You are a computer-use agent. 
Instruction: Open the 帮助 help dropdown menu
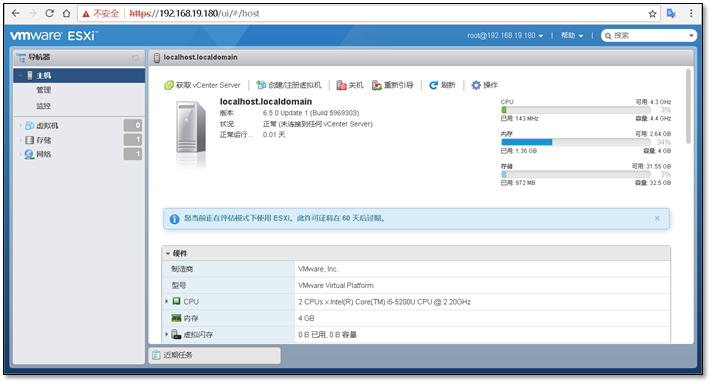point(572,35)
